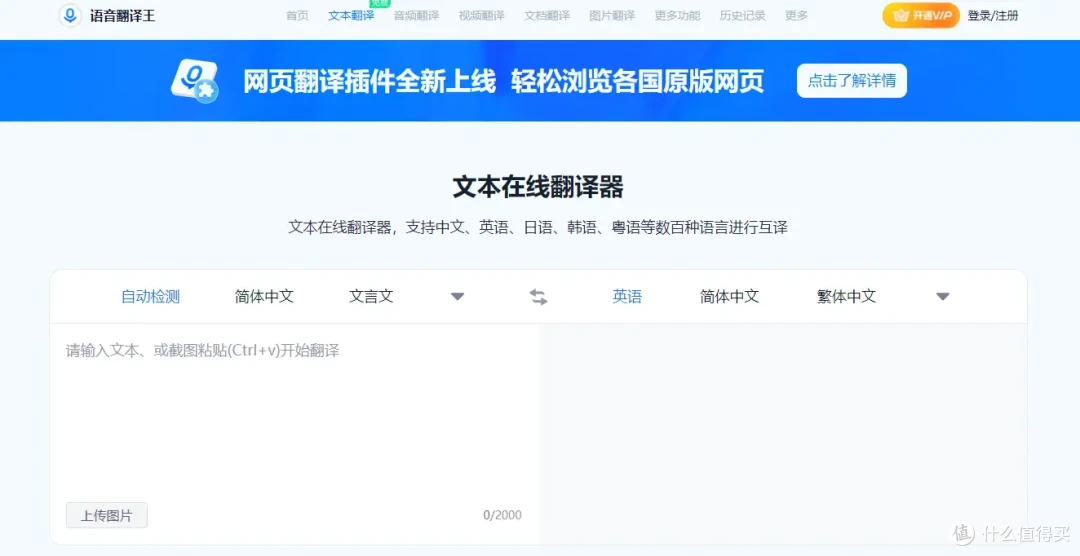Switch to 文本翻译 tab
The image size is (1080, 556).
click(x=351, y=15)
